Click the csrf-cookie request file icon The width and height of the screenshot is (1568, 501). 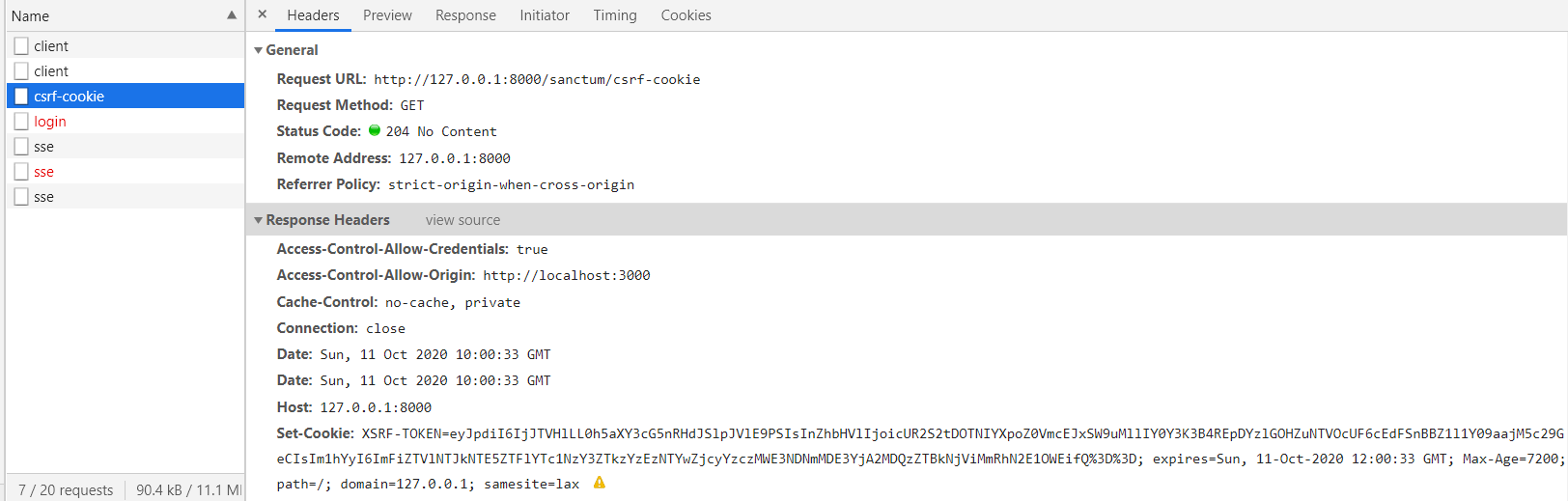tap(21, 97)
